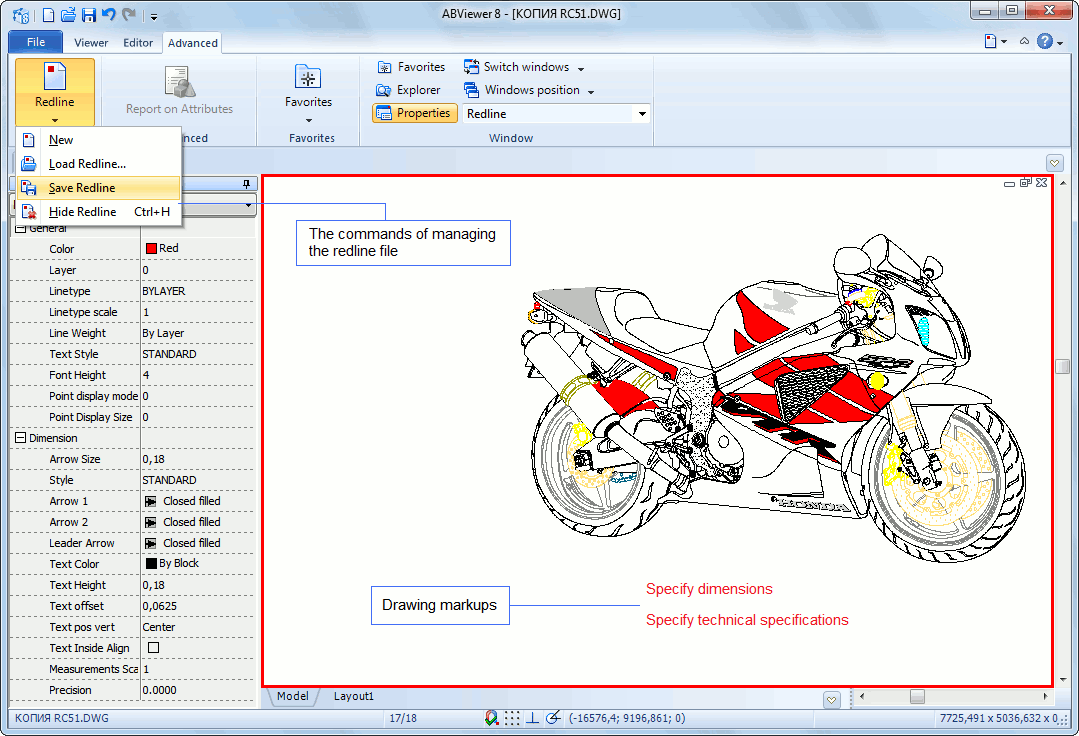This screenshot has height=736, width=1079.
Task: Choose Load Redline... from the menu
Action: tap(98, 164)
